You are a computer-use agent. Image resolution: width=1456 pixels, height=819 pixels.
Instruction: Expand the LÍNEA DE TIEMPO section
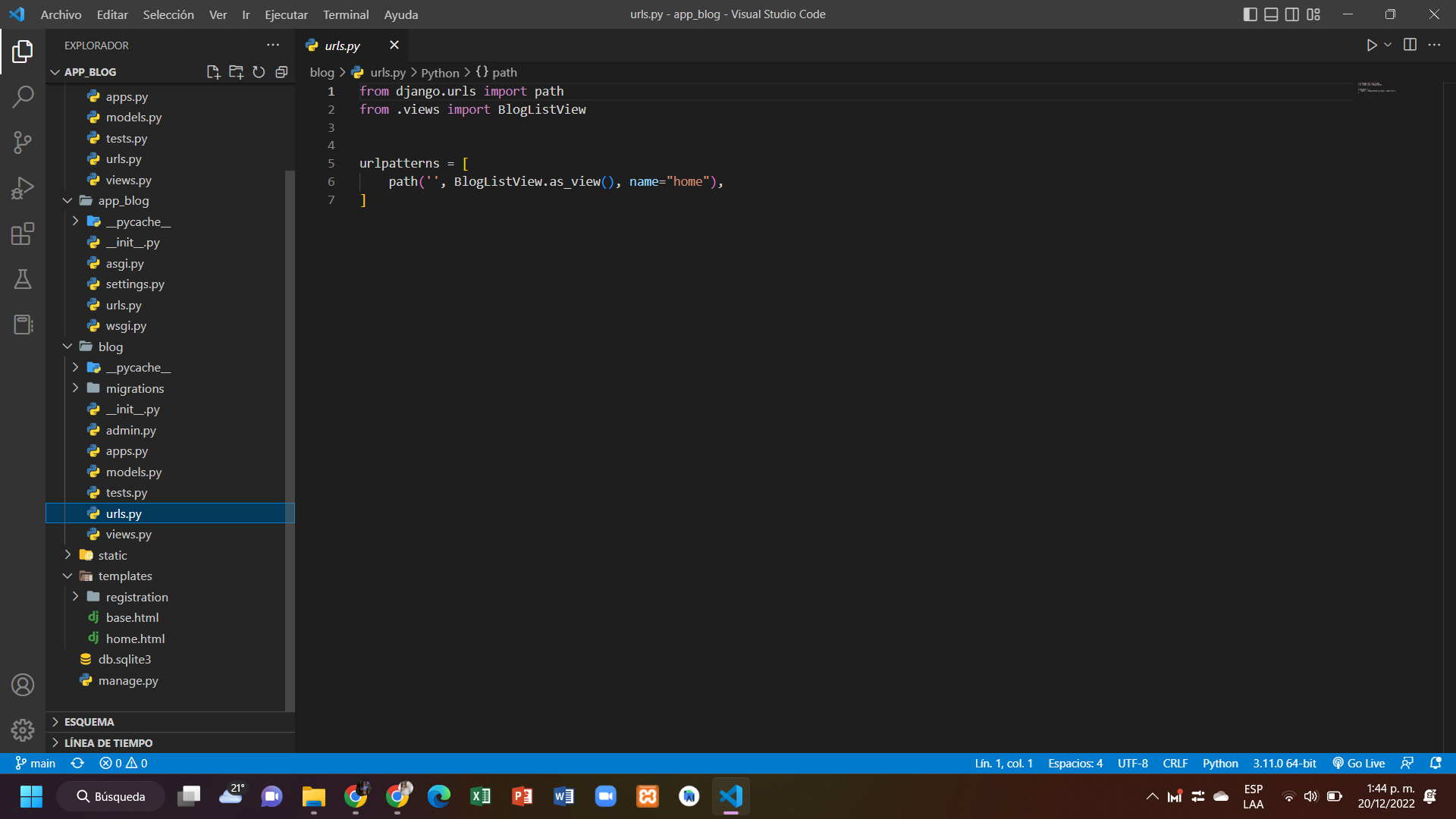coord(170,743)
